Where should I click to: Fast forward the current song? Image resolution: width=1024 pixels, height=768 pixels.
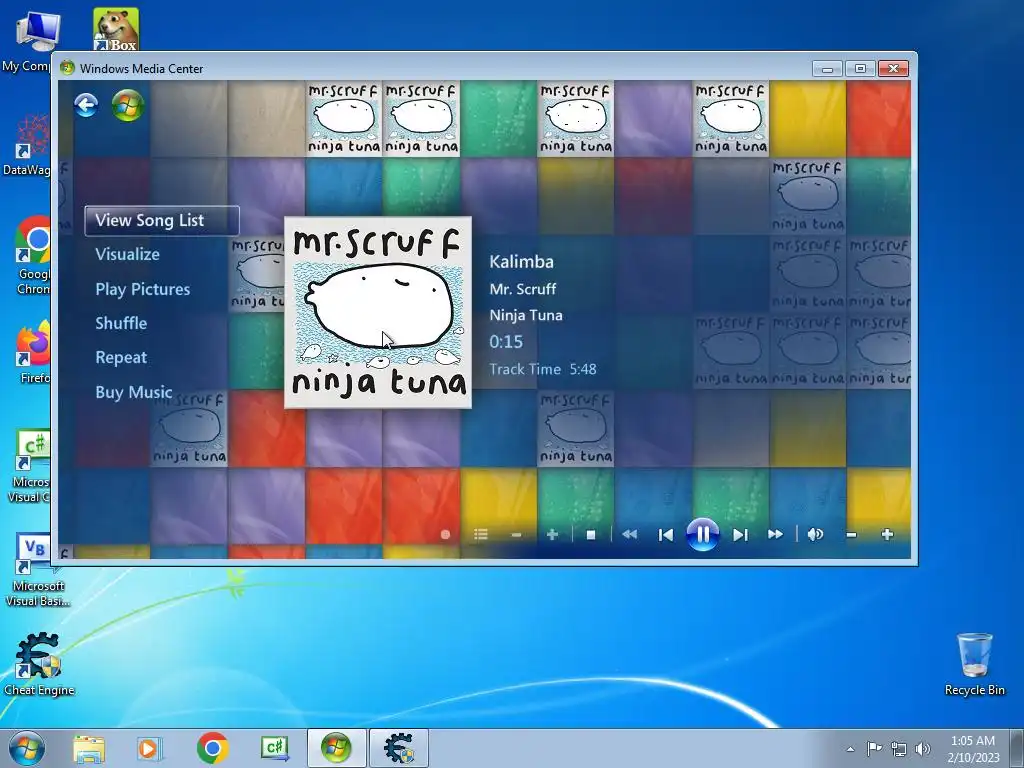(x=775, y=534)
